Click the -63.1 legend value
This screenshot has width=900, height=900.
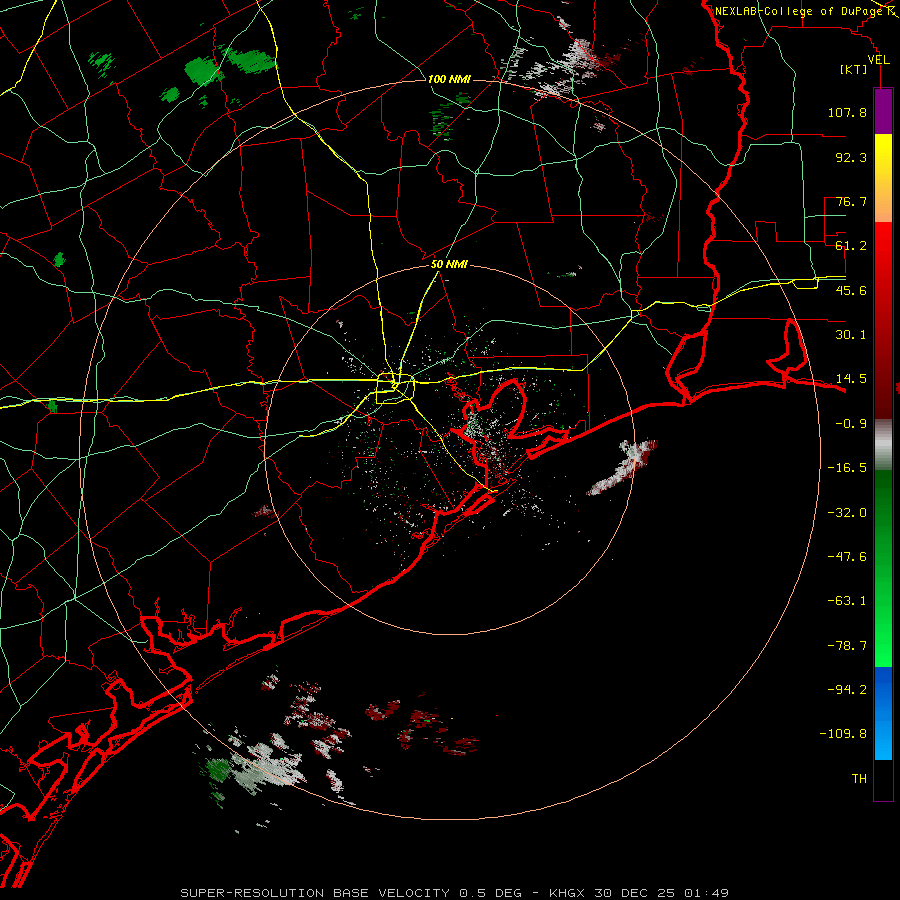(847, 601)
